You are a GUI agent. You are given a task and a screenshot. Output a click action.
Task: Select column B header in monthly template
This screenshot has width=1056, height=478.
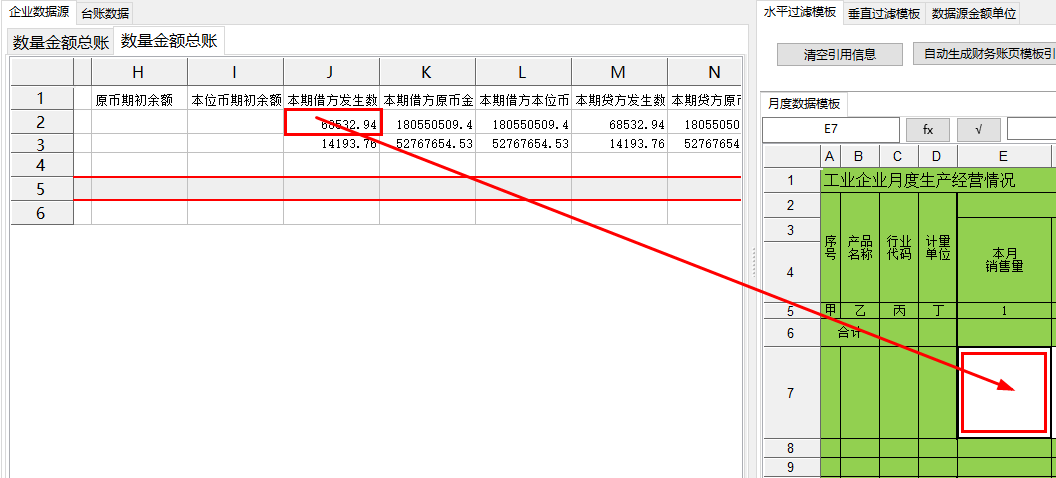(x=859, y=156)
